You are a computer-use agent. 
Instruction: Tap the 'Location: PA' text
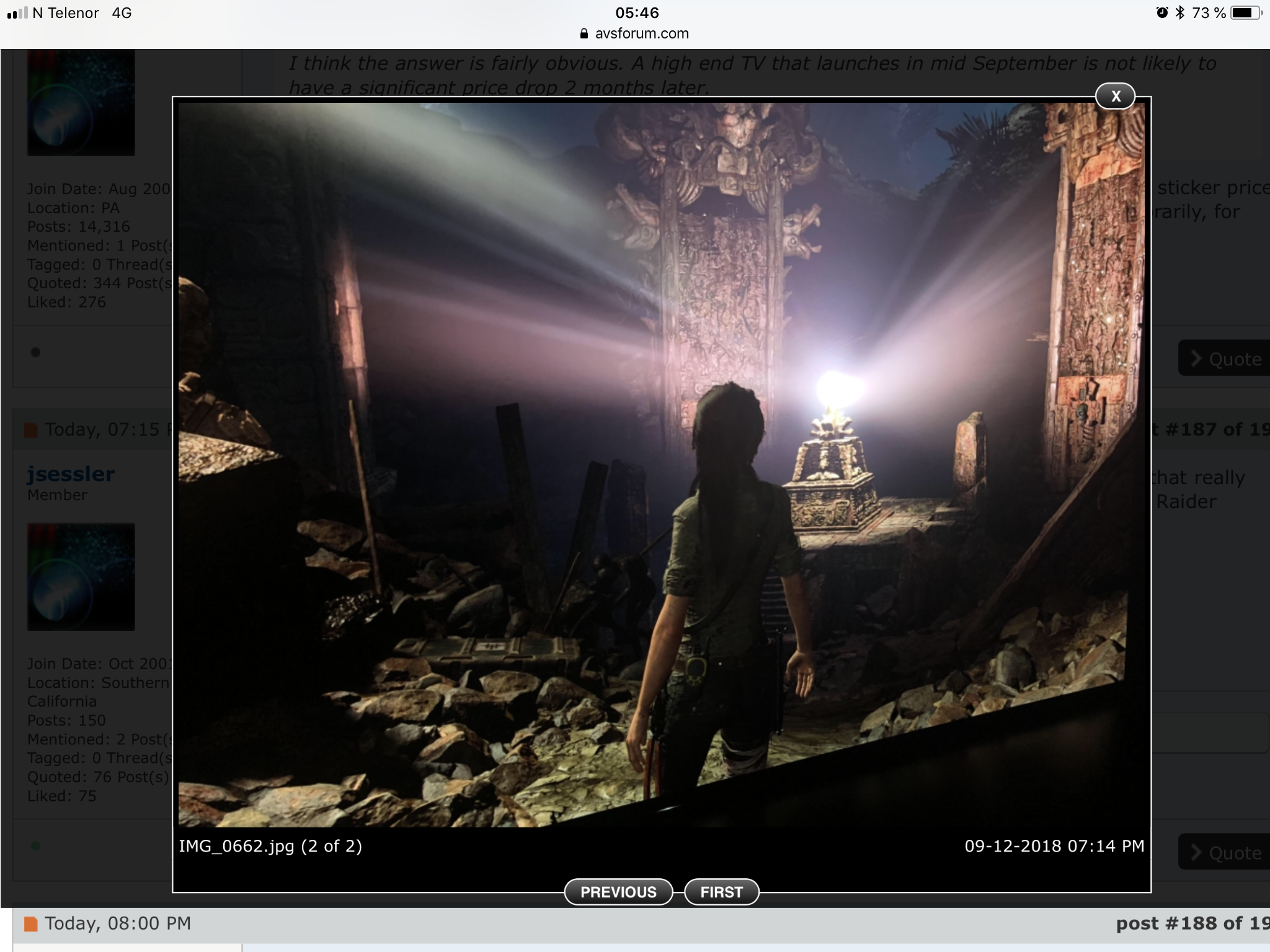[x=73, y=208]
